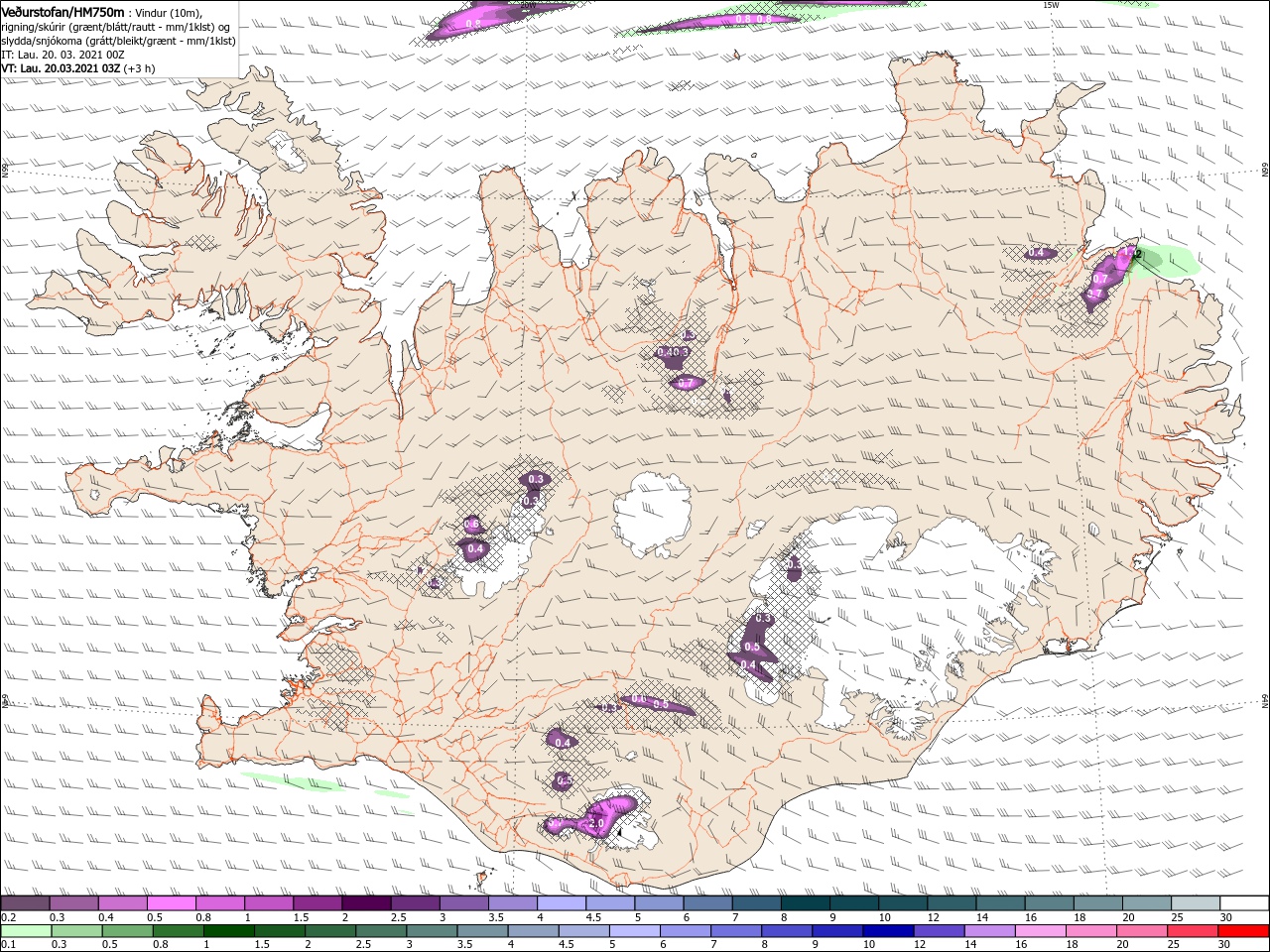The image size is (1270, 952).
Task: Select the 3 swatch in upper legend row
Action: pos(464,903)
